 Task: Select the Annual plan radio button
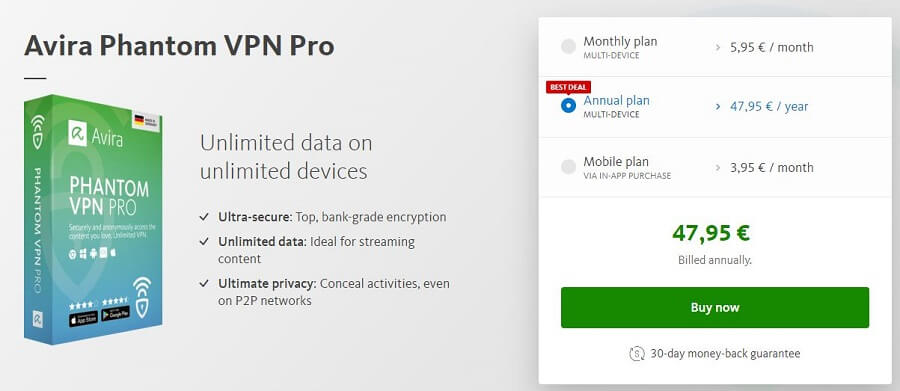point(568,106)
